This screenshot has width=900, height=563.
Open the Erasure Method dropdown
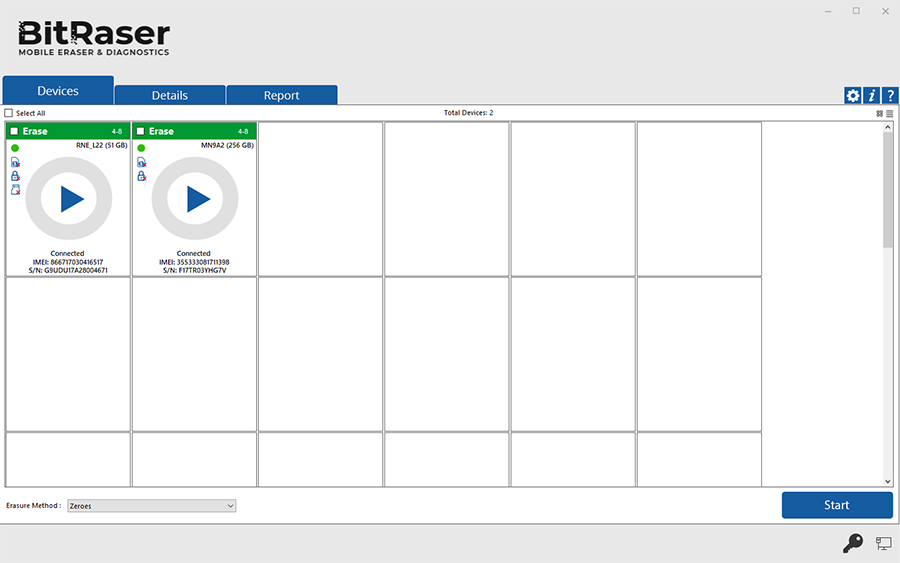pos(152,506)
